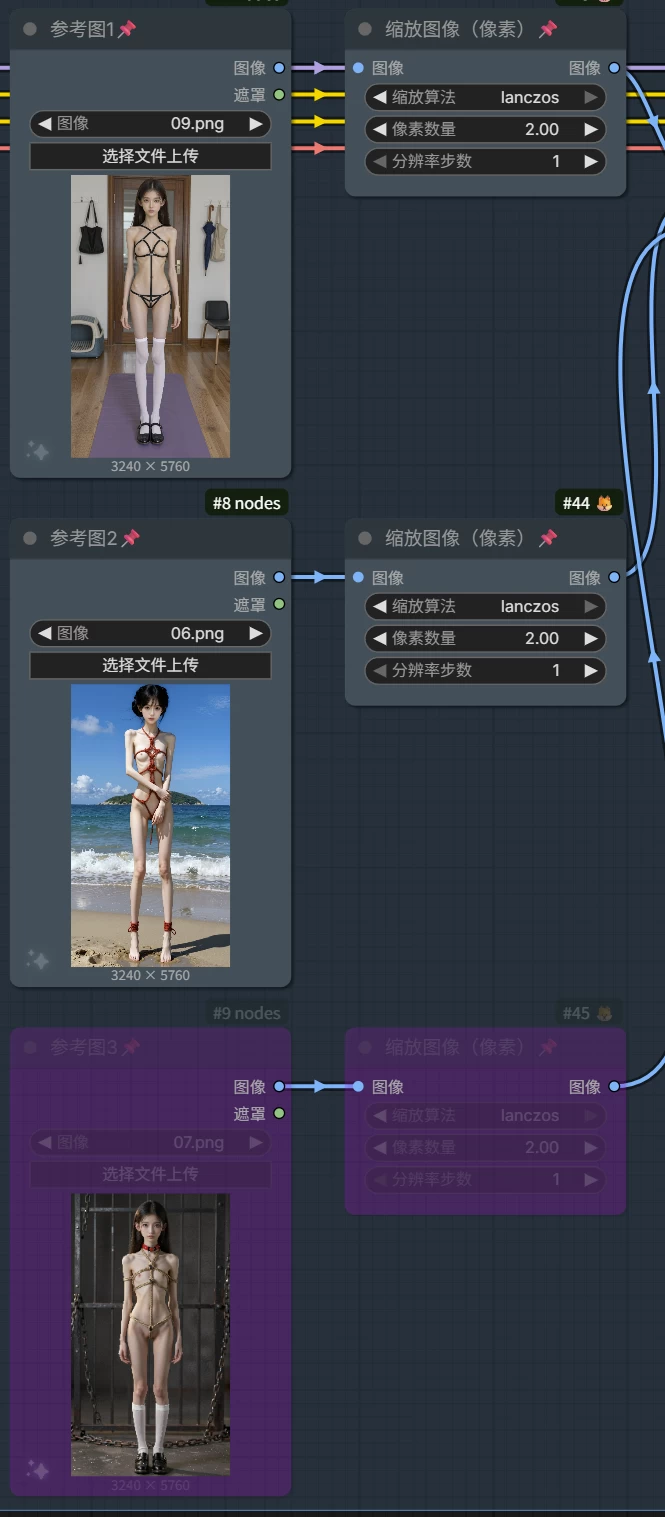Collapse 参考图3 node via its title dot
This screenshot has width=665, height=1517.
[x=30, y=1048]
